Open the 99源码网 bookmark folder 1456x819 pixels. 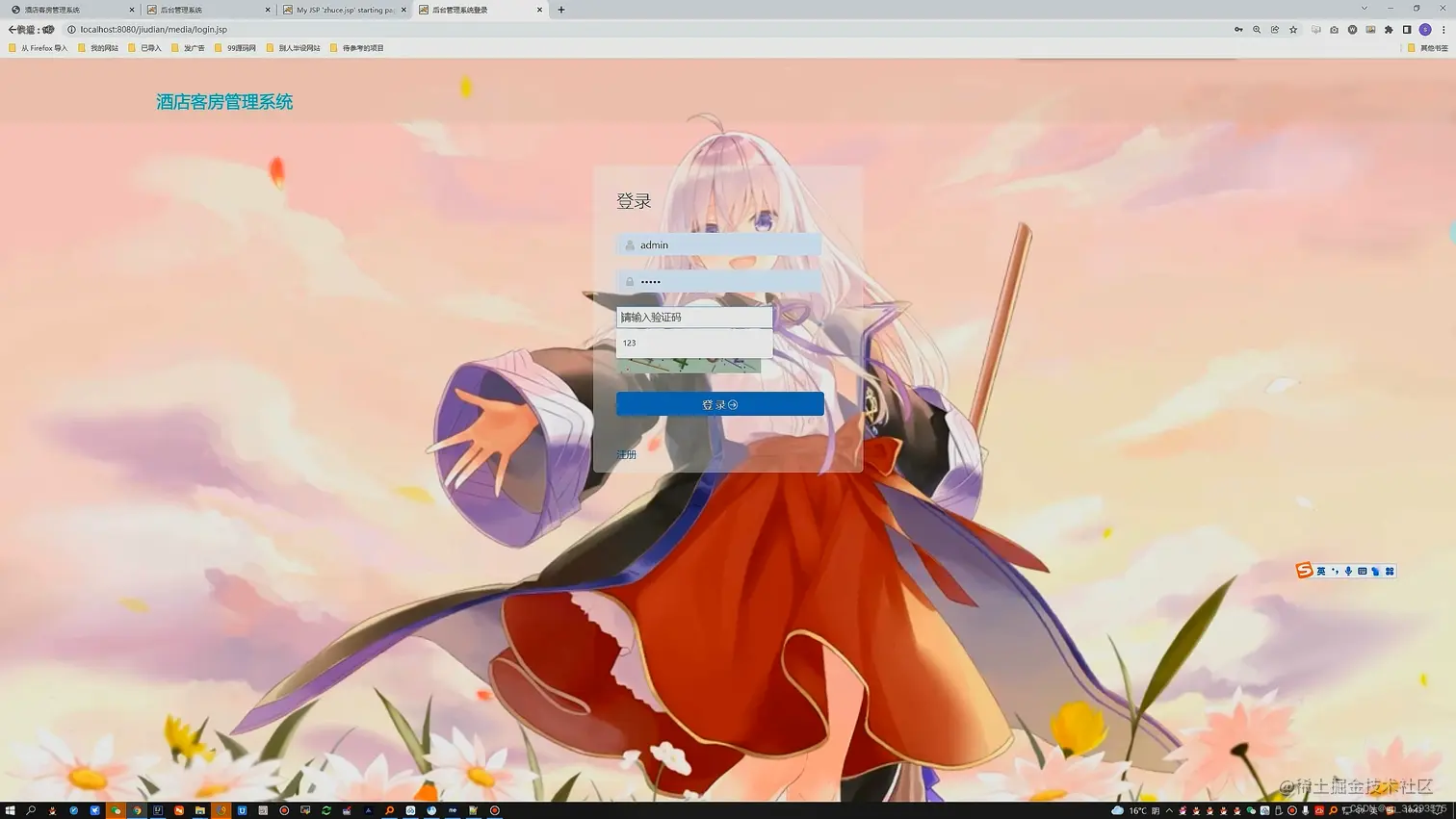click(x=236, y=48)
